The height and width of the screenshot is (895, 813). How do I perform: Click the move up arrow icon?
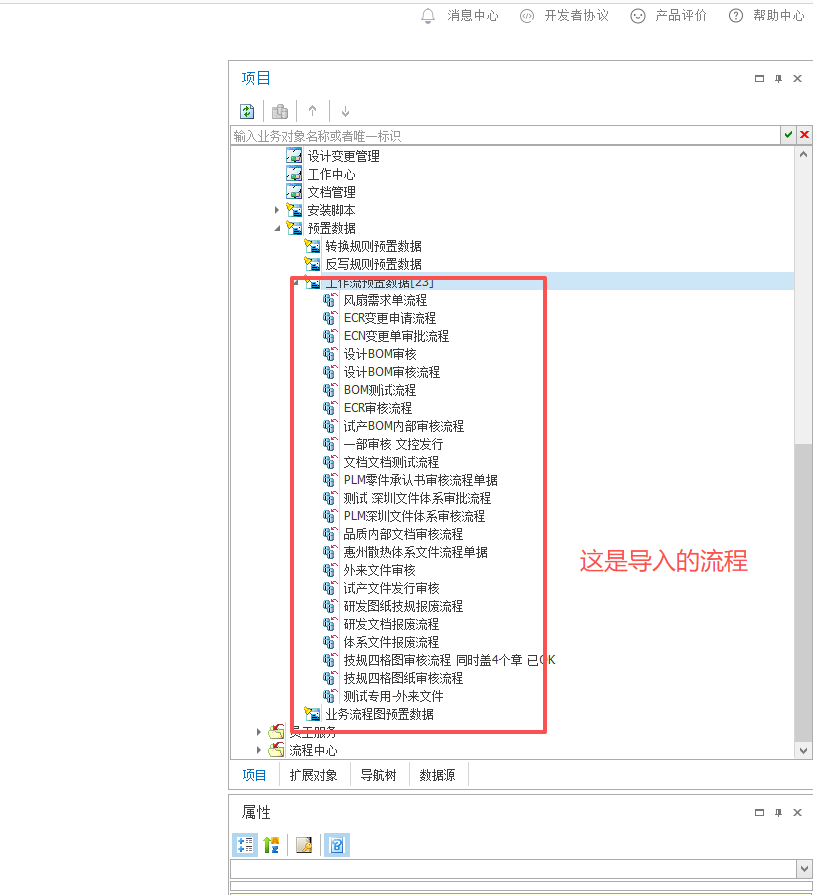[312, 111]
